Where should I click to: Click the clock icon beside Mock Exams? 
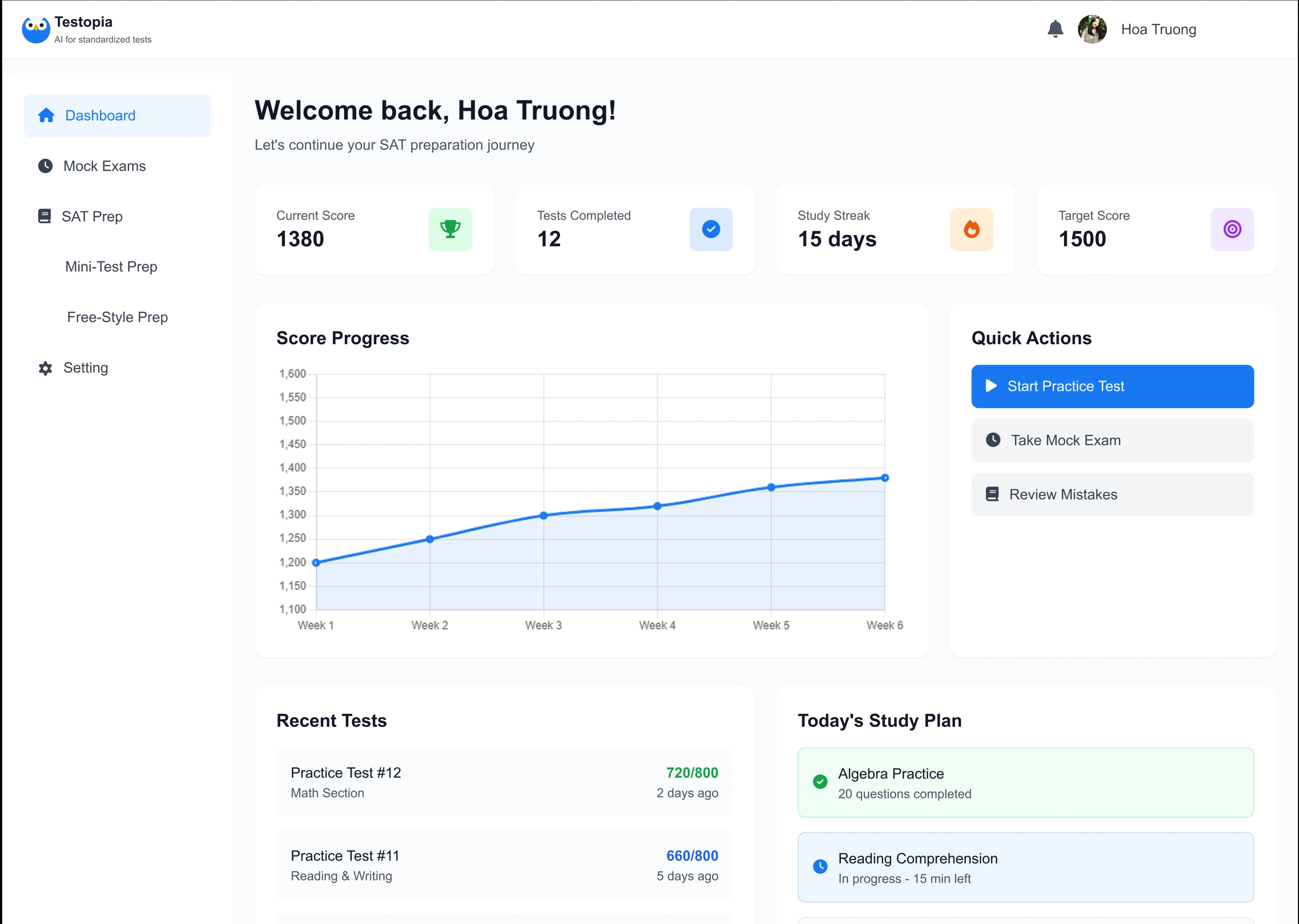(x=46, y=166)
